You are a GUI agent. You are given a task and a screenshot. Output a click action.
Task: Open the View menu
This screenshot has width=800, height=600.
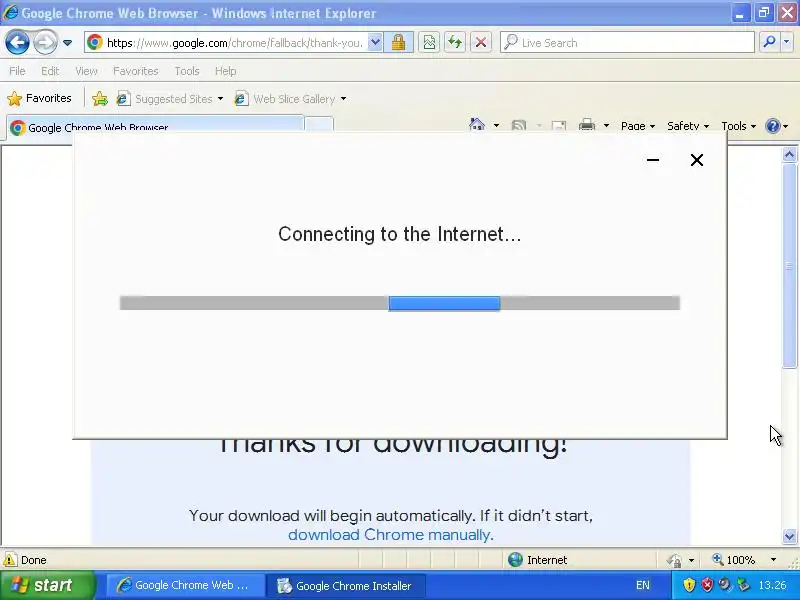[x=86, y=71]
